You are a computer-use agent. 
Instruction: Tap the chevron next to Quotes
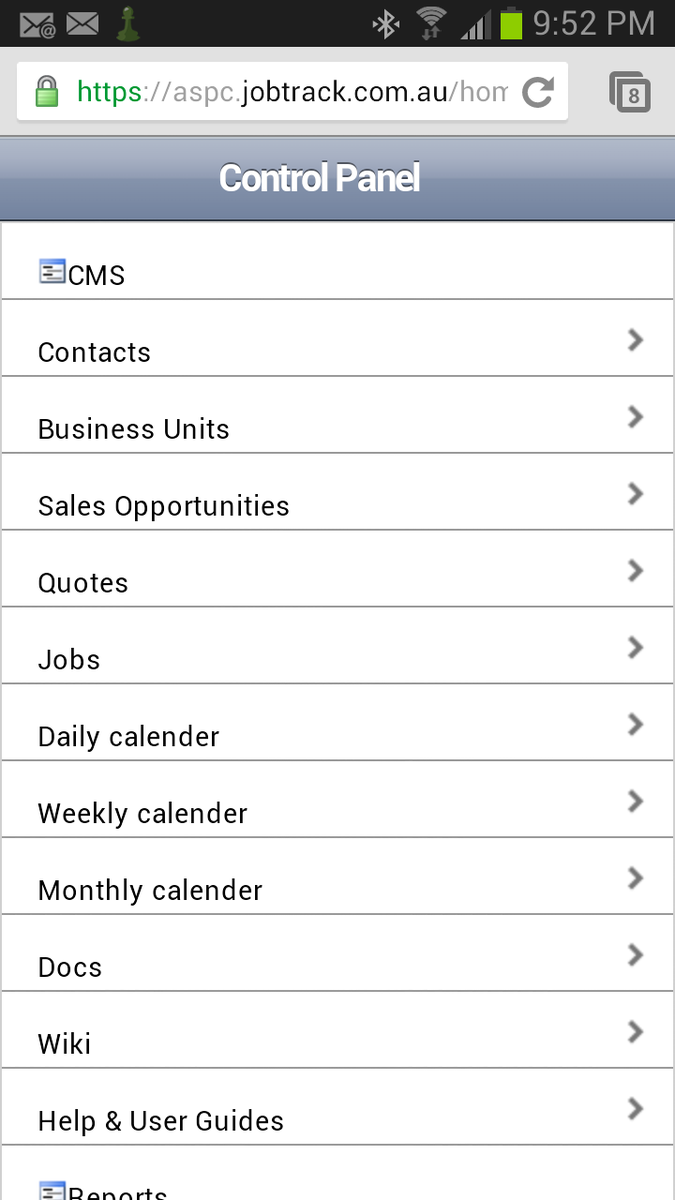point(635,571)
